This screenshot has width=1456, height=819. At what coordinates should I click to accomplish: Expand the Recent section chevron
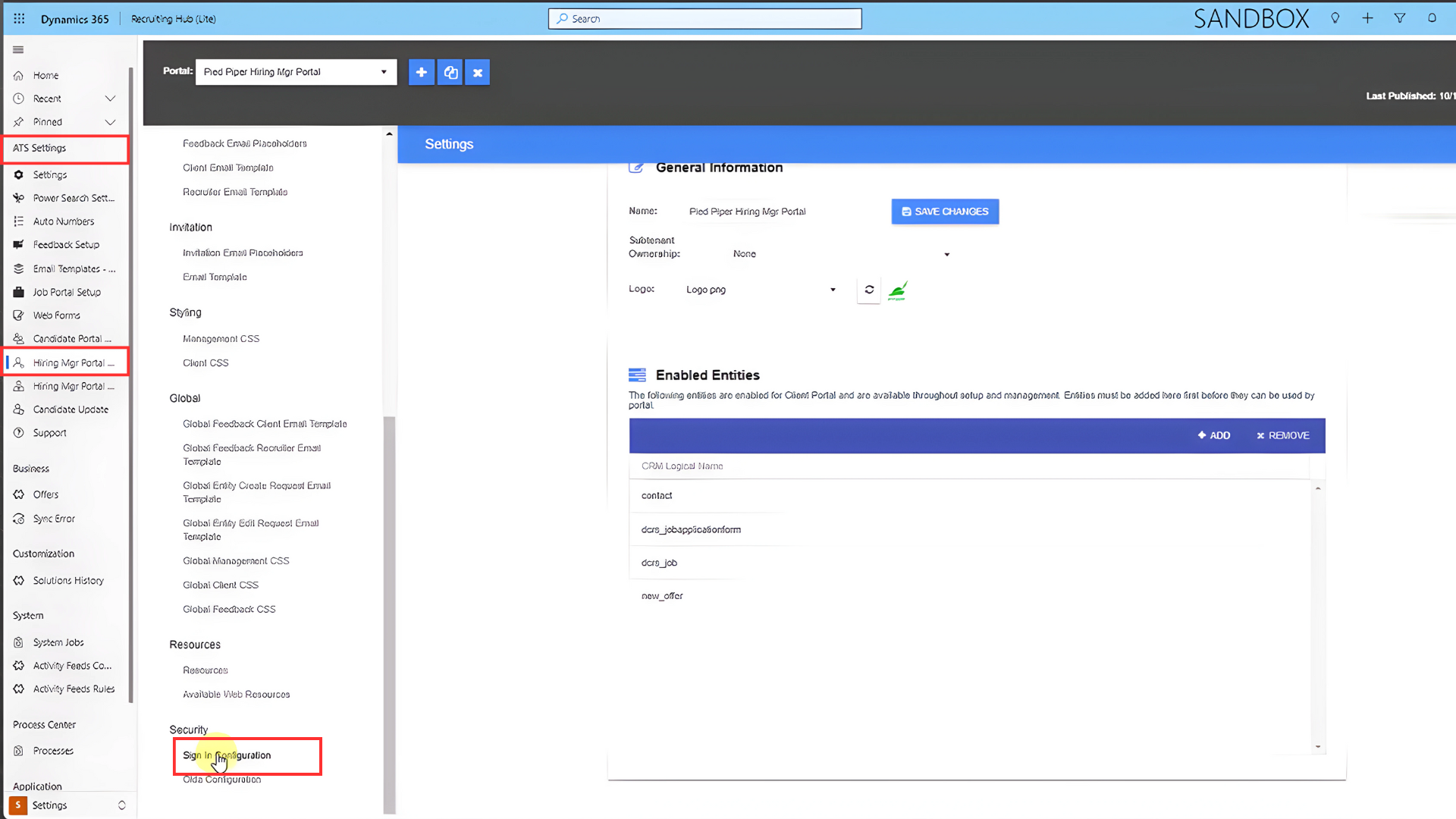tap(111, 99)
